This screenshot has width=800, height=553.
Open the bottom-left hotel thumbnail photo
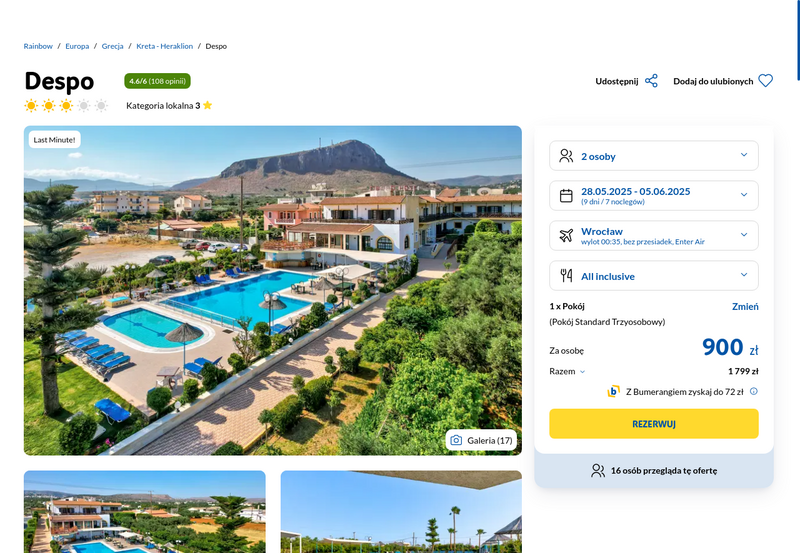point(144,512)
